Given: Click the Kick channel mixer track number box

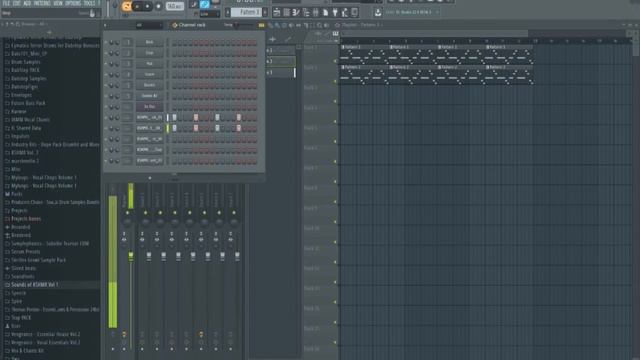Looking at the screenshot, I should pos(128,42).
